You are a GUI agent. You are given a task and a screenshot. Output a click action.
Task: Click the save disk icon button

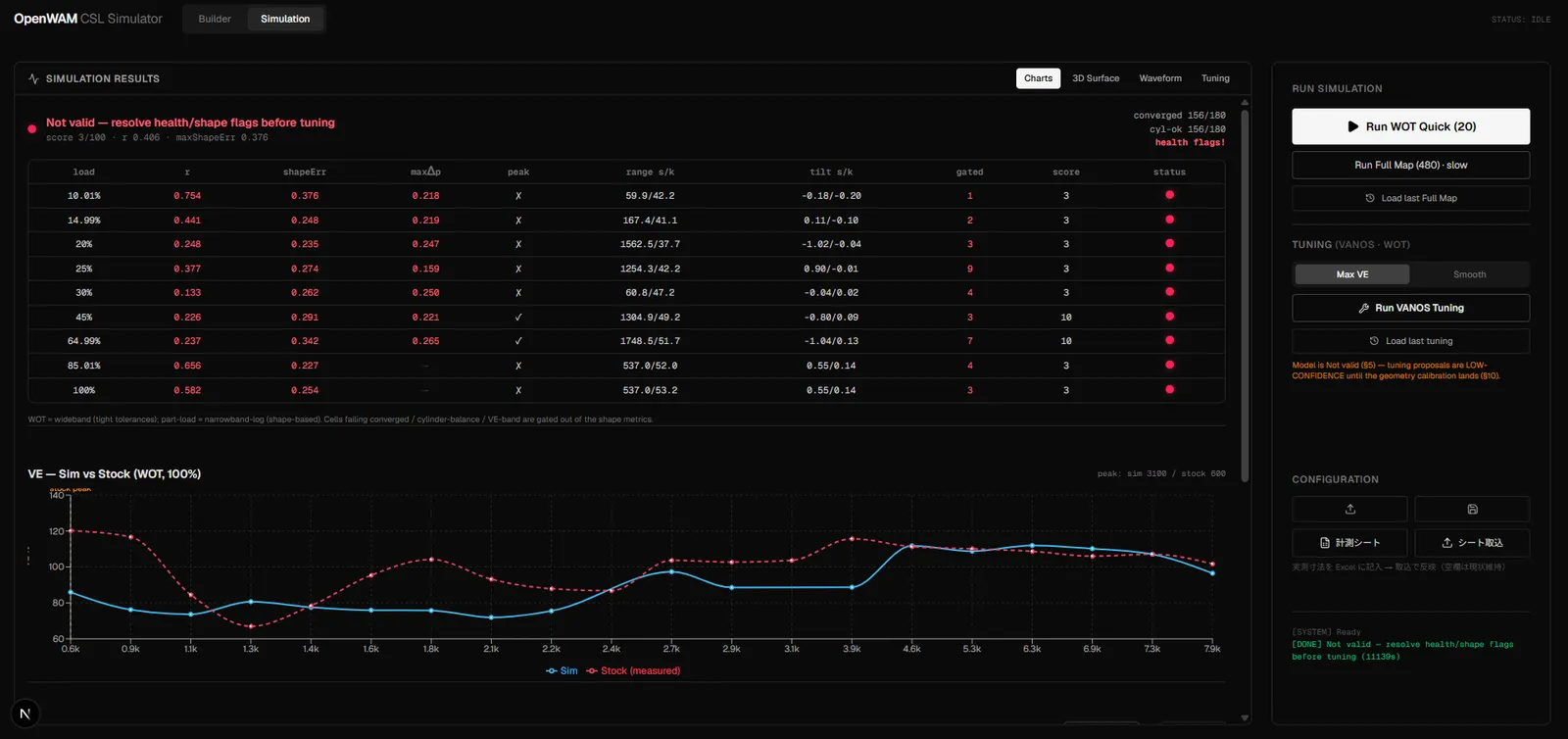[x=1472, y=509]
